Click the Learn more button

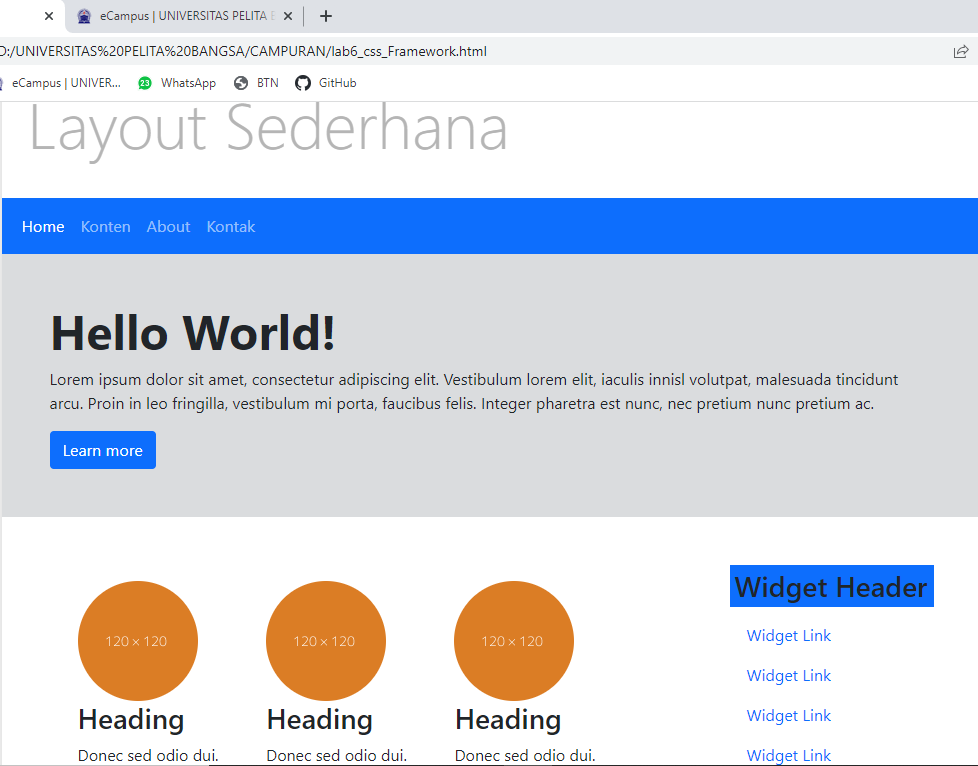click(102, 450)
